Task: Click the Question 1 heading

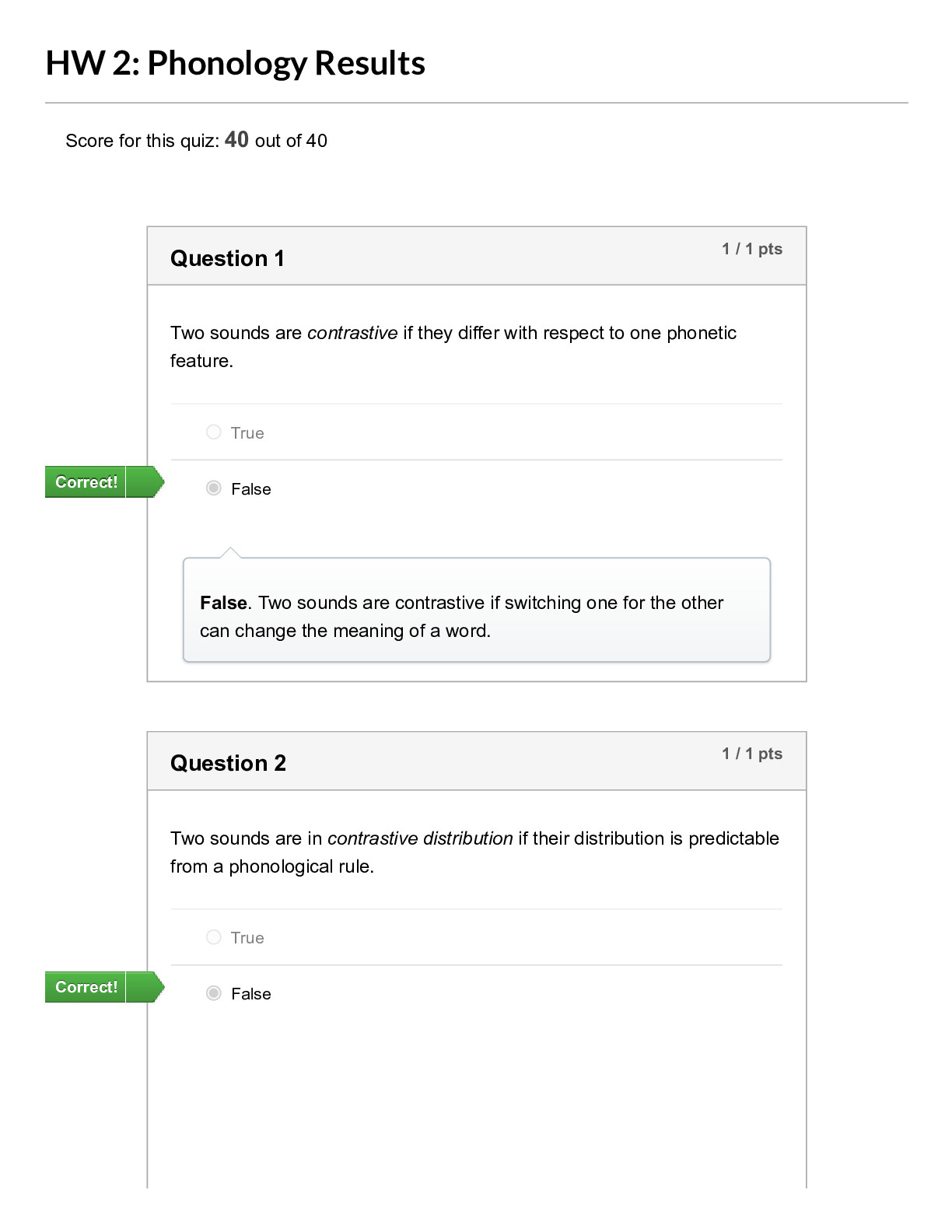Action: coord(227,258)
